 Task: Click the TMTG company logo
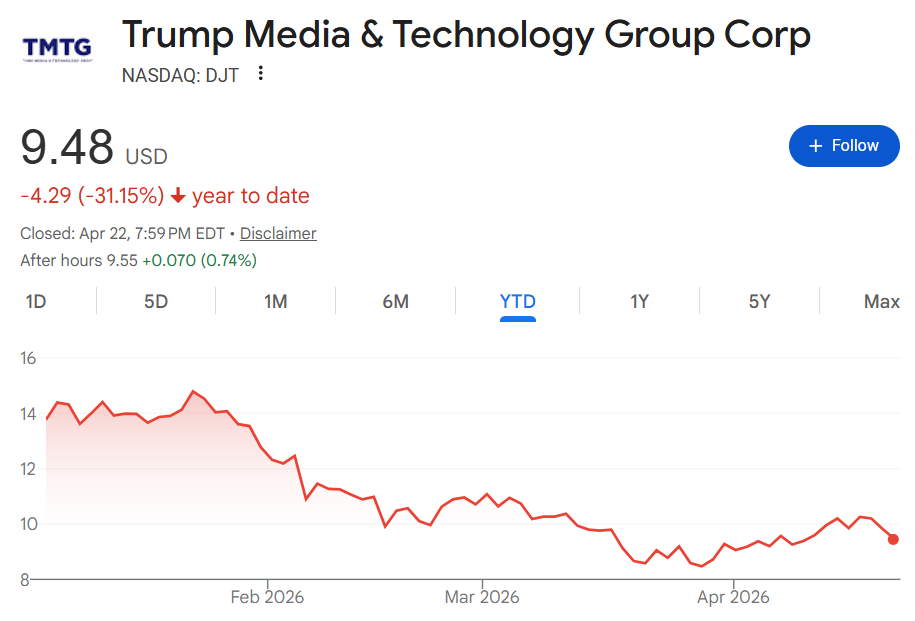(57, 47)
